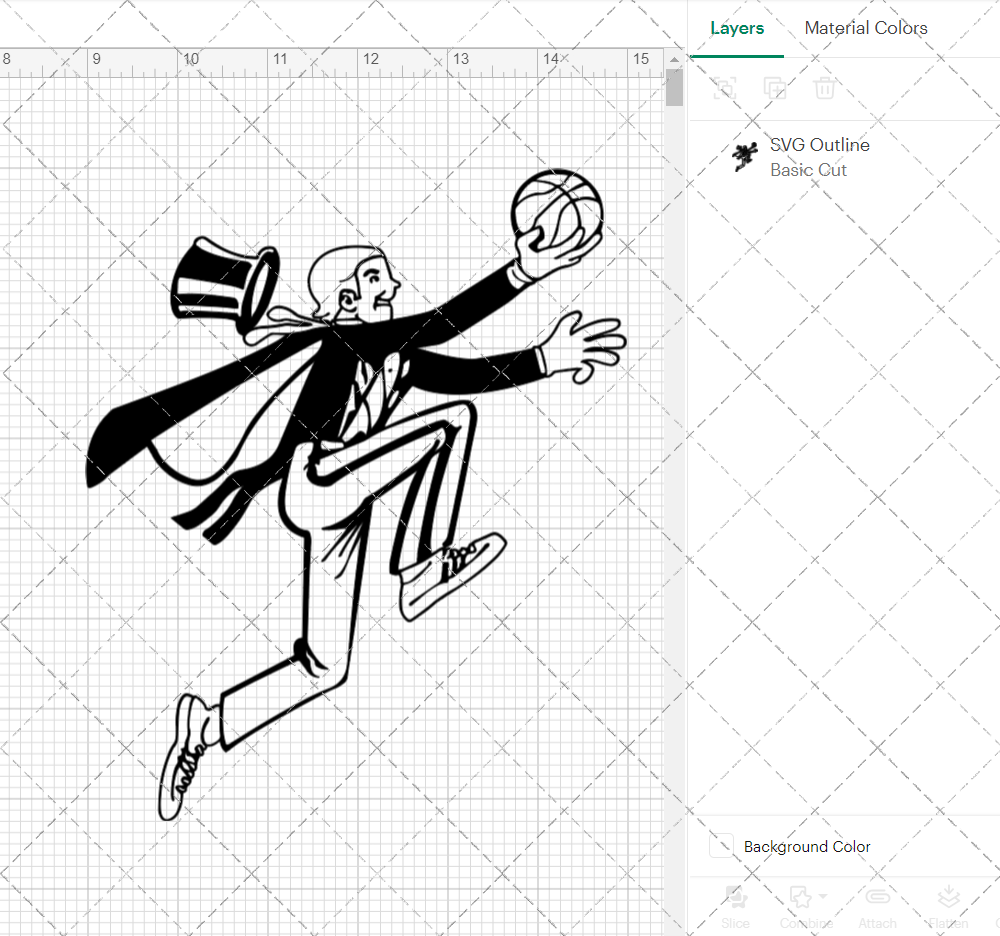Viewport: 1000px width, 936px height.
Task: Open the Material Colors tab
Action: click(x=865, y=28)
